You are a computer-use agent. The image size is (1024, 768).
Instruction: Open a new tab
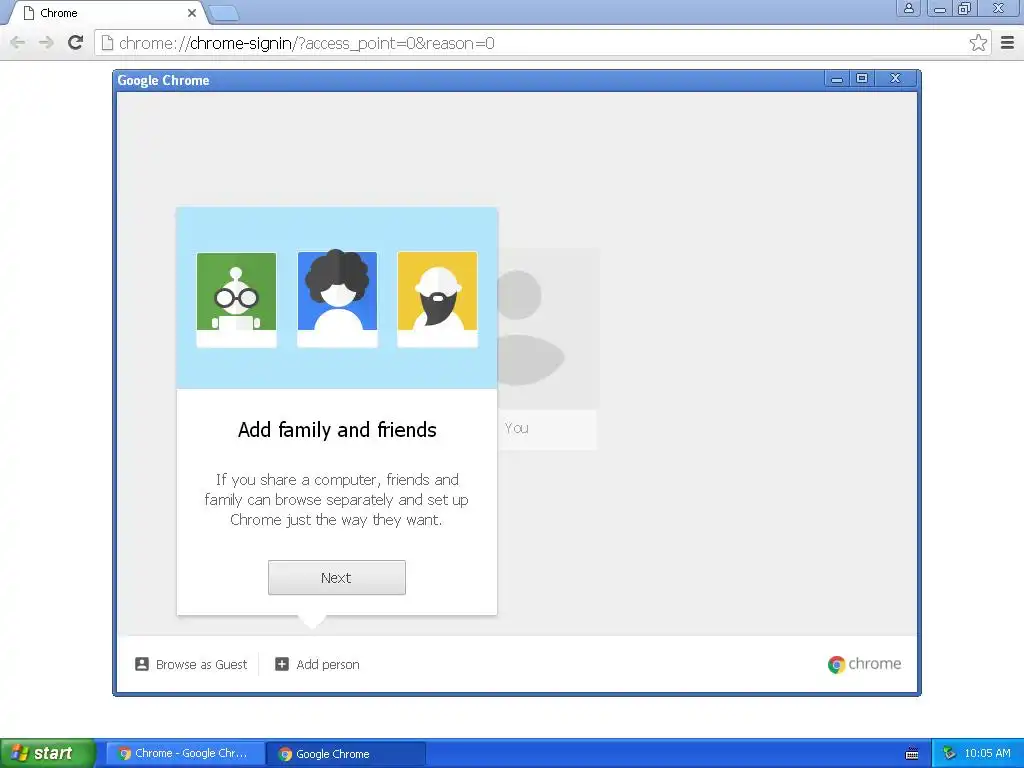[x=224, y=13]
